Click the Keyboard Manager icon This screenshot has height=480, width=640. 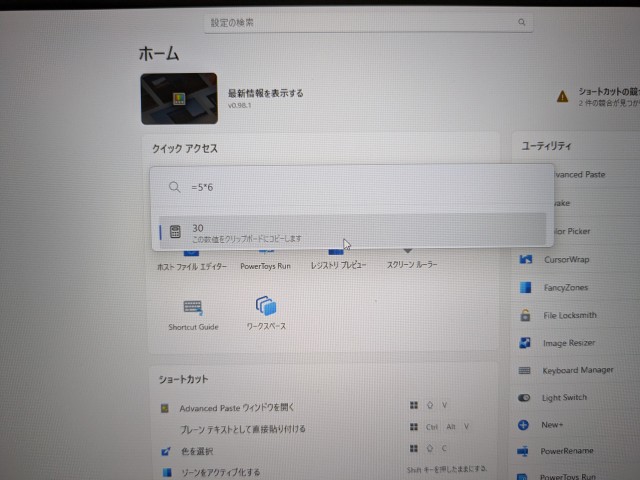coord(525,370)
